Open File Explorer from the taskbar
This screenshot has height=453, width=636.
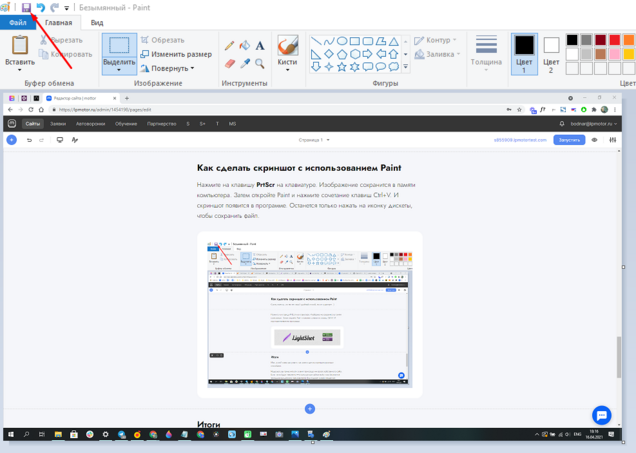(58, 434)
